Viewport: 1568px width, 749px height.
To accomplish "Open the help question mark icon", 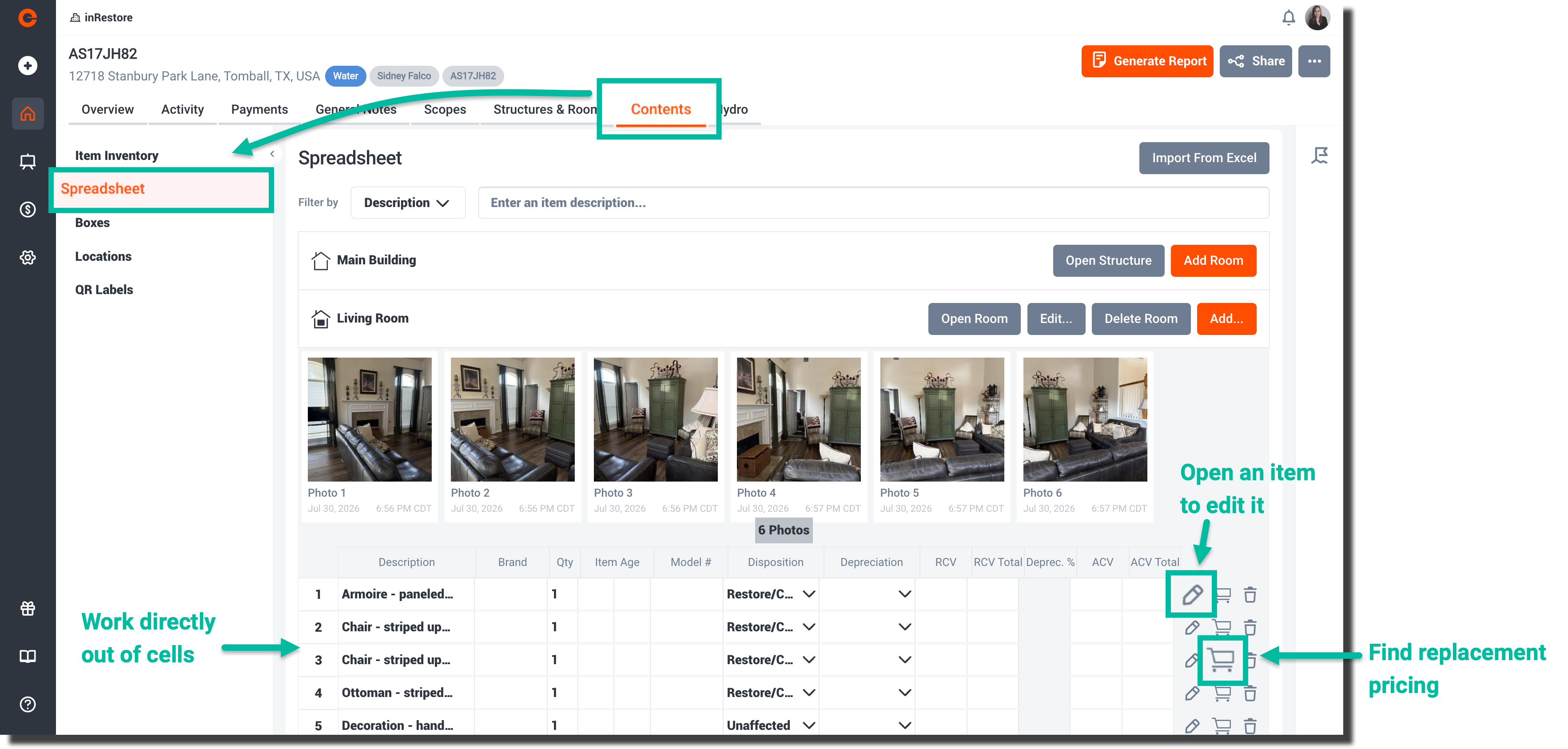I will pyautogui.click(x=28, y=705).
